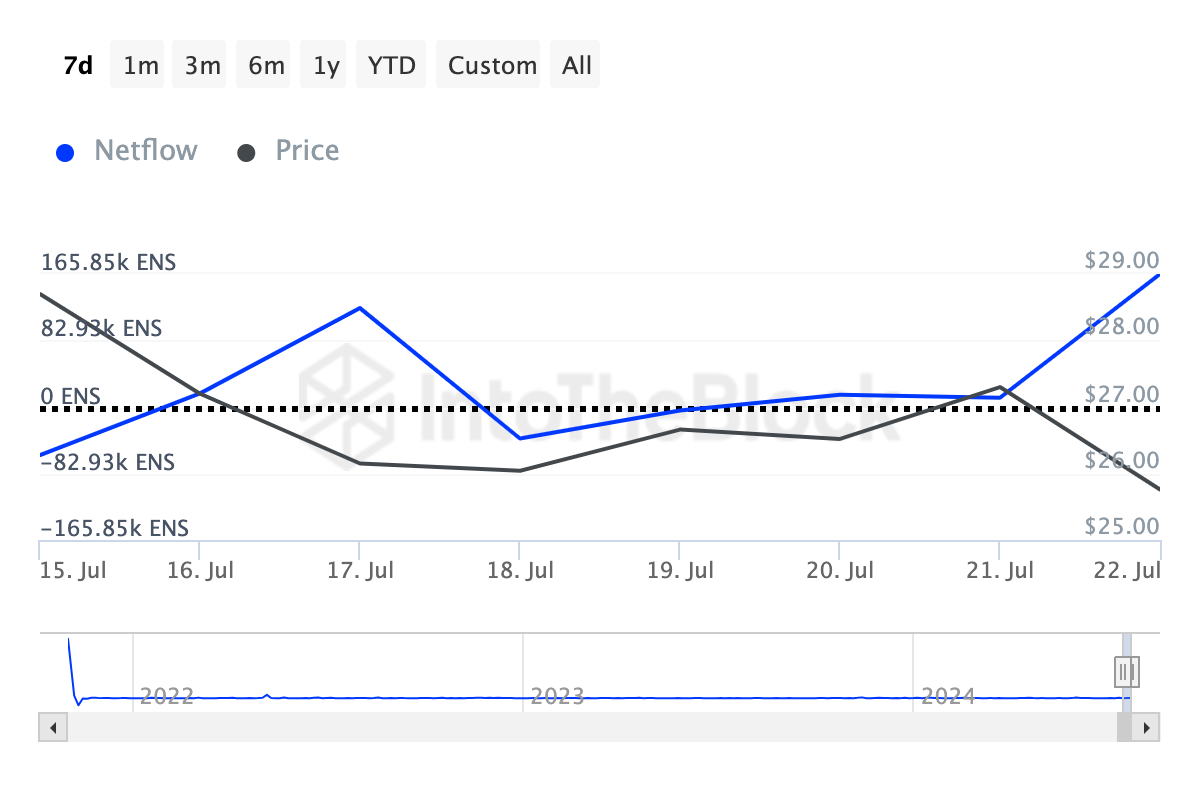Select the 1y range option
Image resolution: width=1200 pixels, height=800 pixels.
pyautogui.click(x=326, y=66)
